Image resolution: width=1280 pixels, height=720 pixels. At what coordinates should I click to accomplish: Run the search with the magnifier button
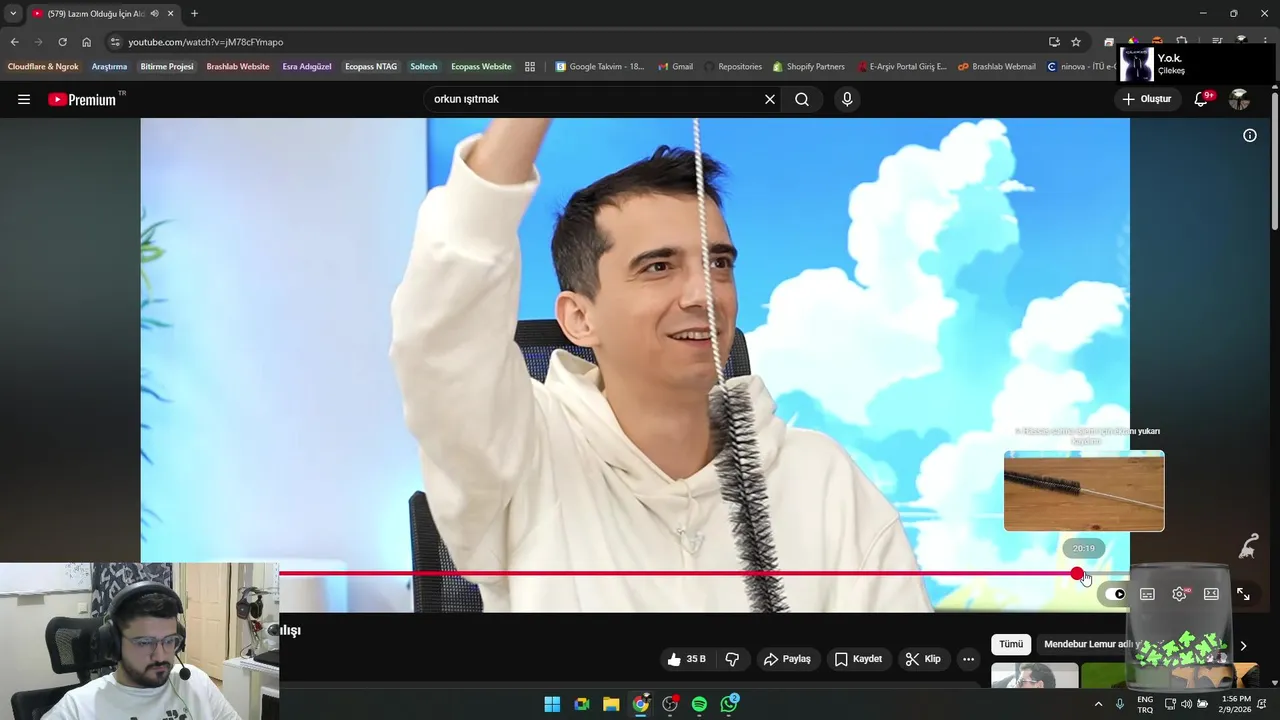(x=802, y=99)
